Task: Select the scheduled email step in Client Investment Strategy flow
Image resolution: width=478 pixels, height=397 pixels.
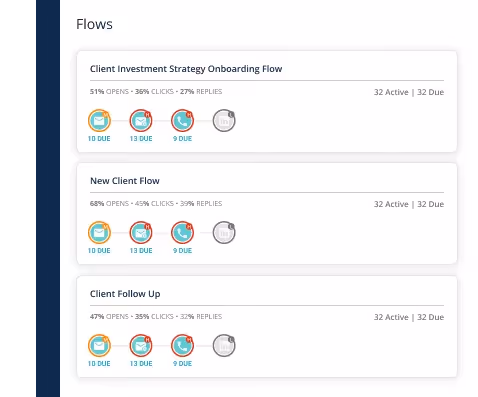Action: pyautogui.click(x=141, y=120)
